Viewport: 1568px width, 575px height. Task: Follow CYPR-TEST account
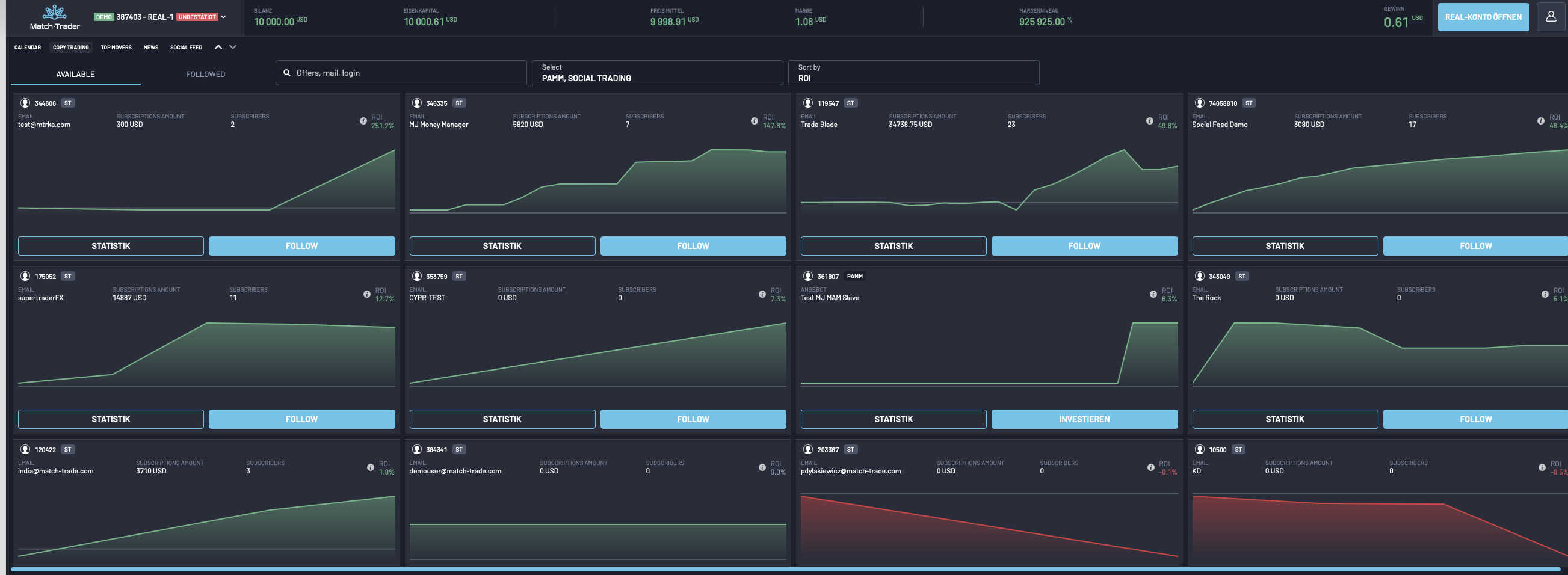click(x=693, y=419)
